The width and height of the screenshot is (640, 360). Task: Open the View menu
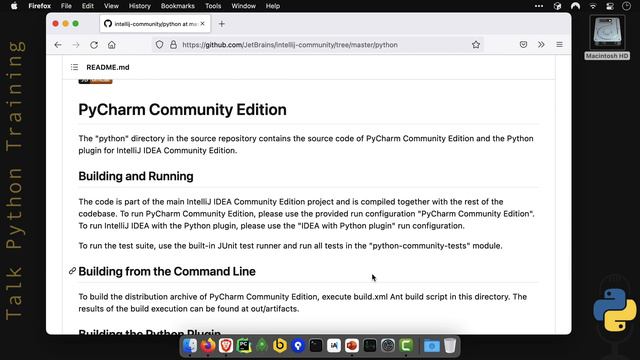[x=111, y=6]
